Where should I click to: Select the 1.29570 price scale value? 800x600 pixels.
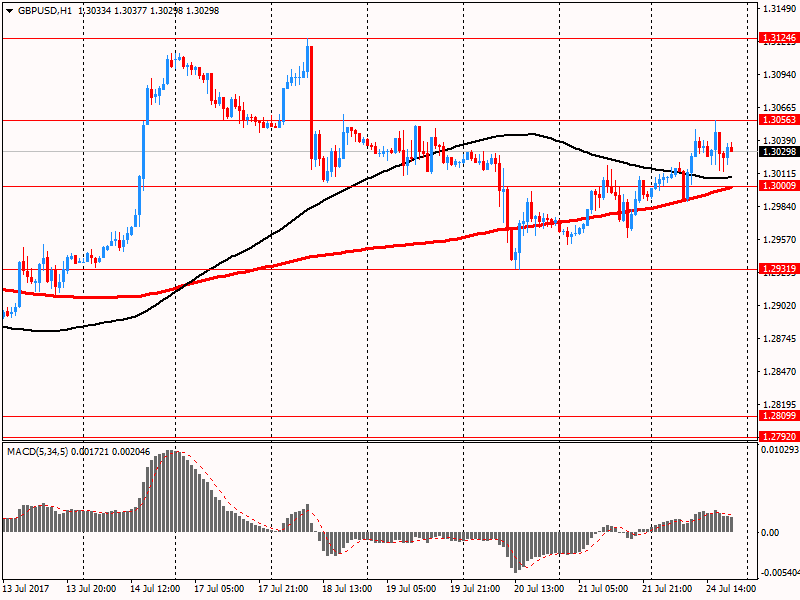780,239
